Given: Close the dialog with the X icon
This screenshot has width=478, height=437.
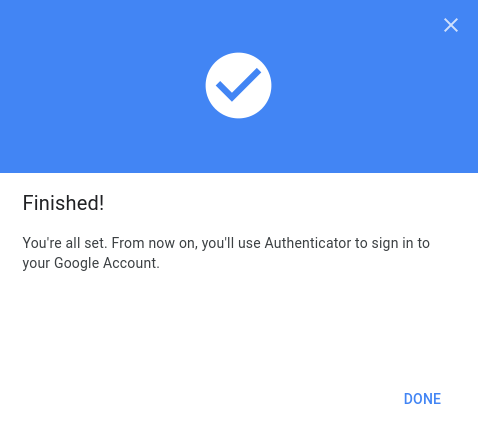Looking at the screenshot, I should click(x=451, y=25).
